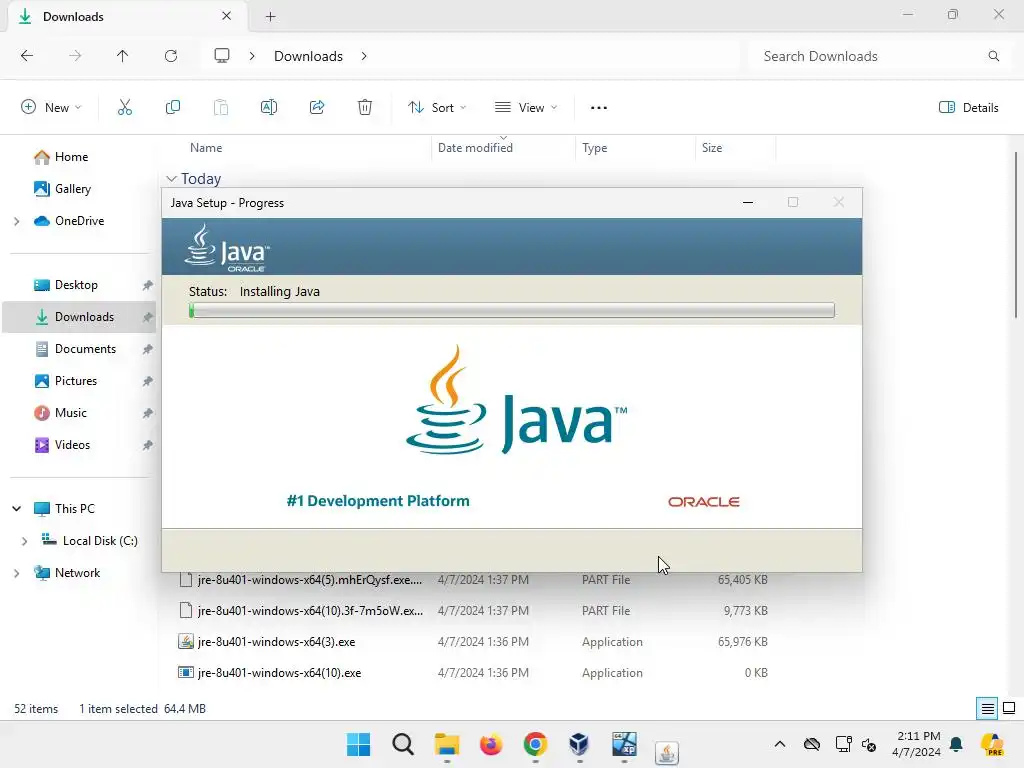
Task: Click the file list vertical scrollbar
Action: [1015, 234]
